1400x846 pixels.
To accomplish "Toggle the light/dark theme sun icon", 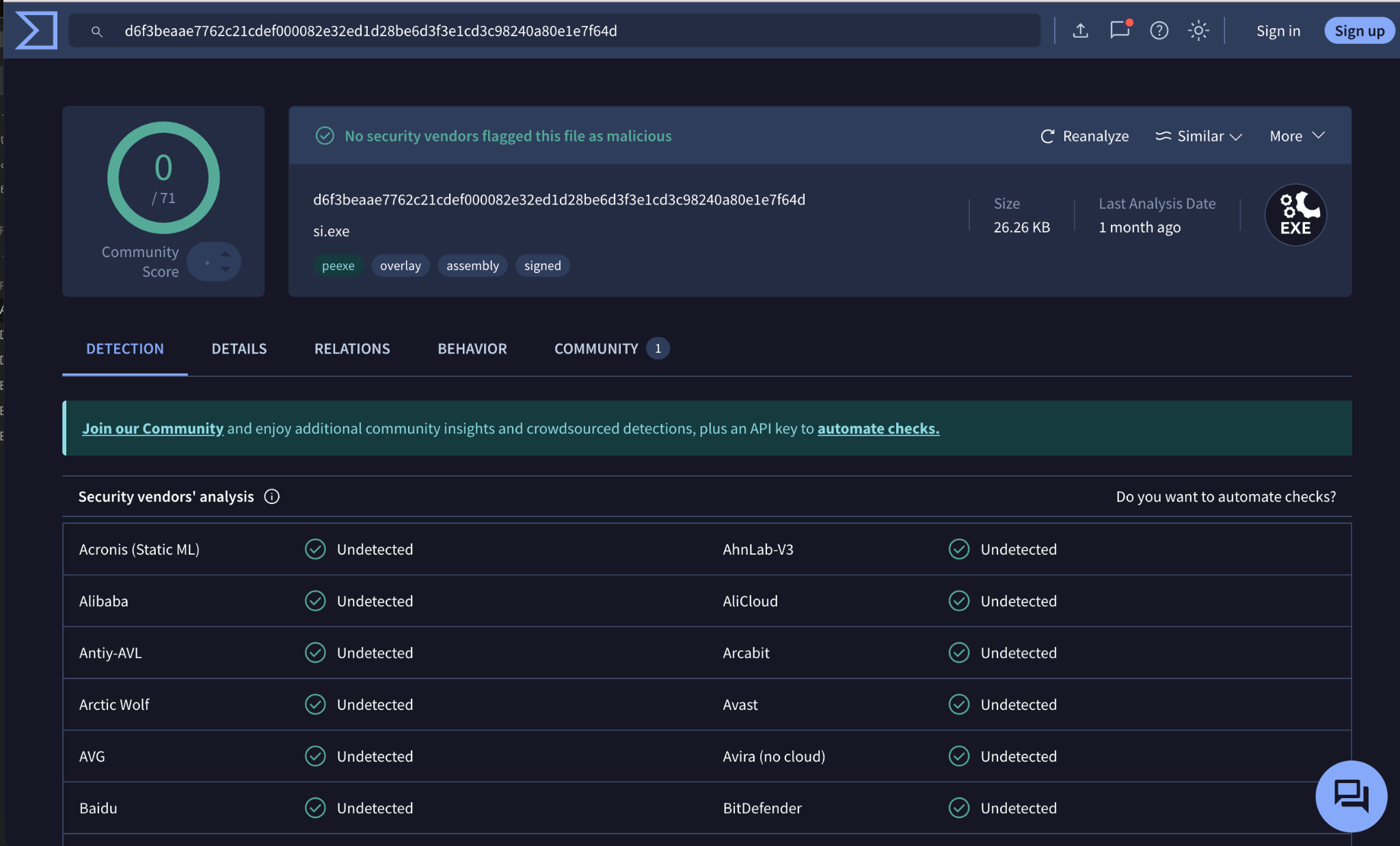I will (x=1198, y=31).
